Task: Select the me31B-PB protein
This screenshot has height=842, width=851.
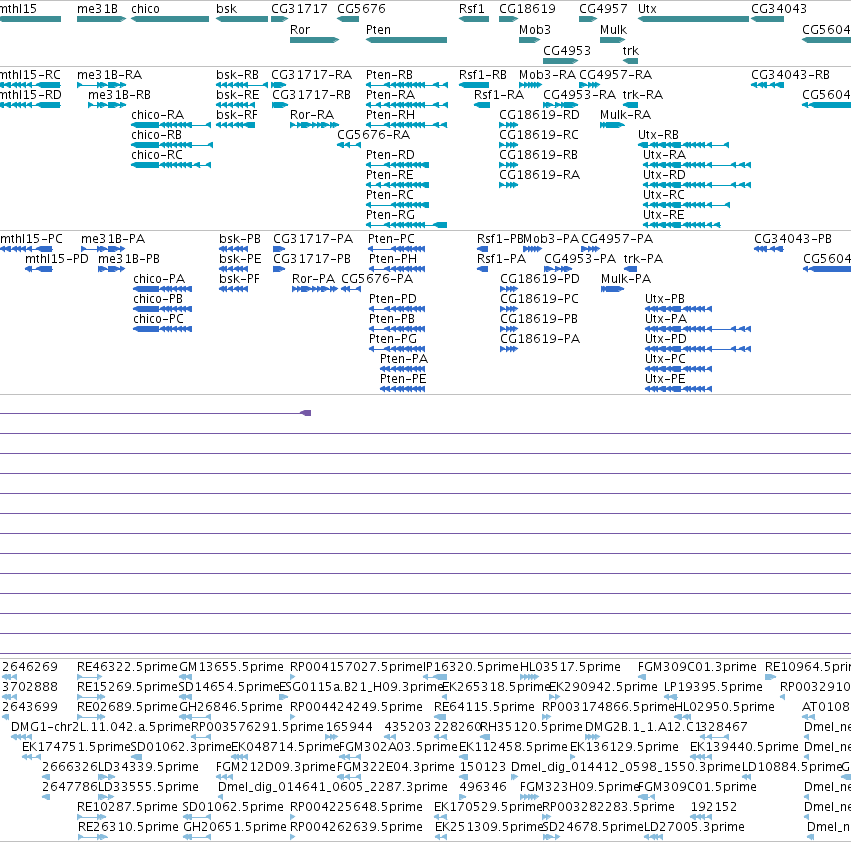Action: pyautogui.click(x=112, y=269)
